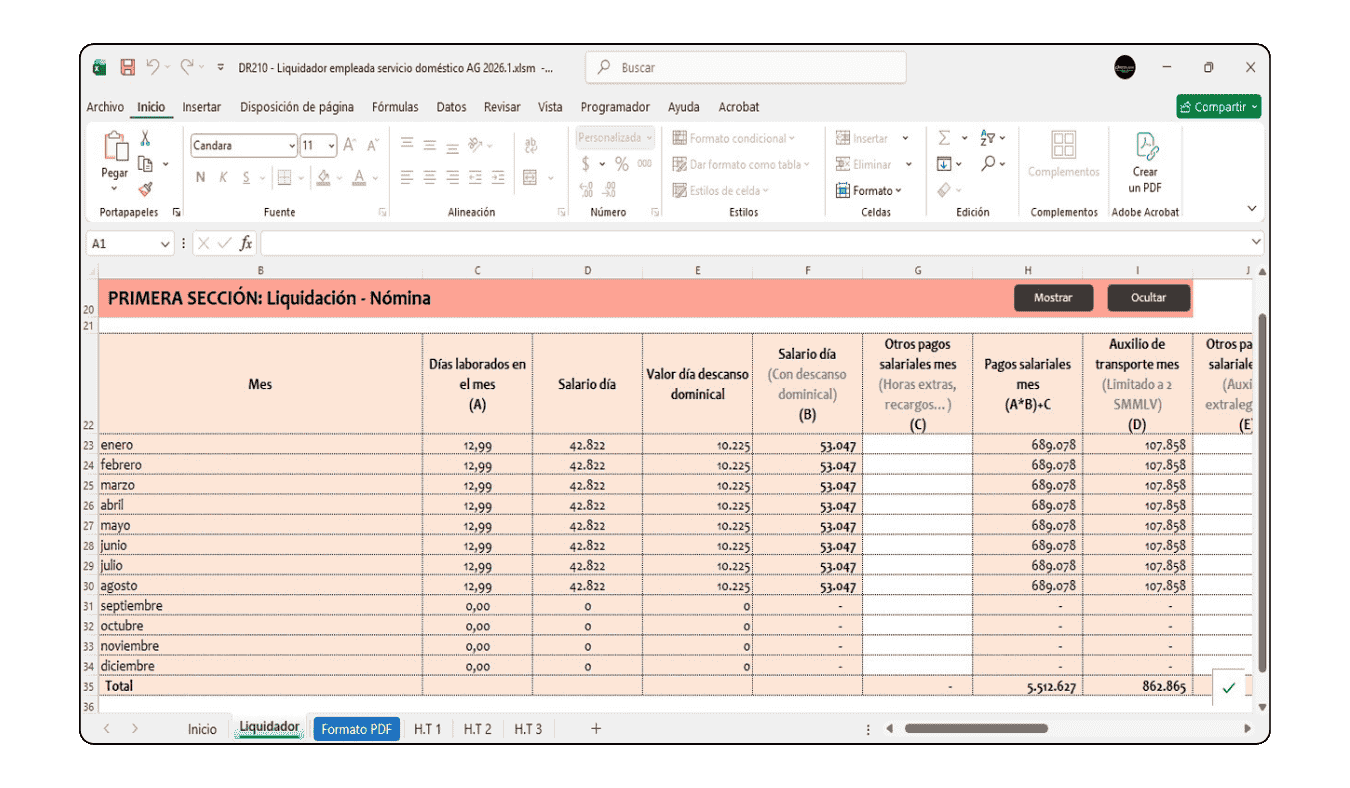Open Sort and Filter tool

coord(987,138)
